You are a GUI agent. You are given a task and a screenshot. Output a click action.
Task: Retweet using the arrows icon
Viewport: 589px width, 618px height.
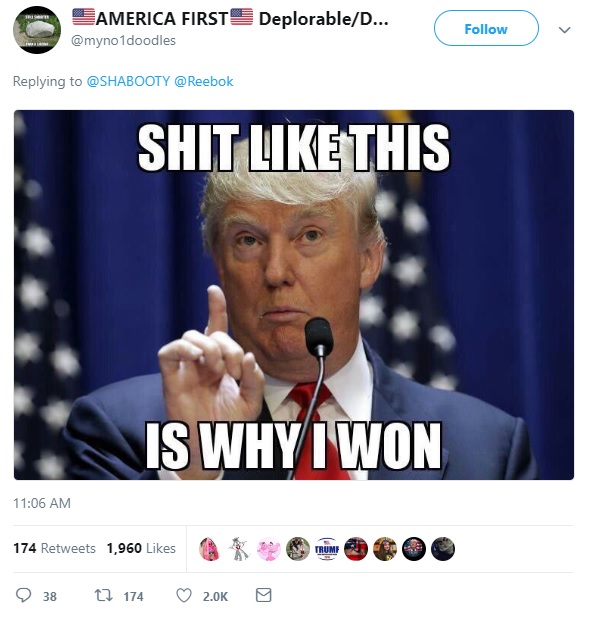(x=104, y=595)
